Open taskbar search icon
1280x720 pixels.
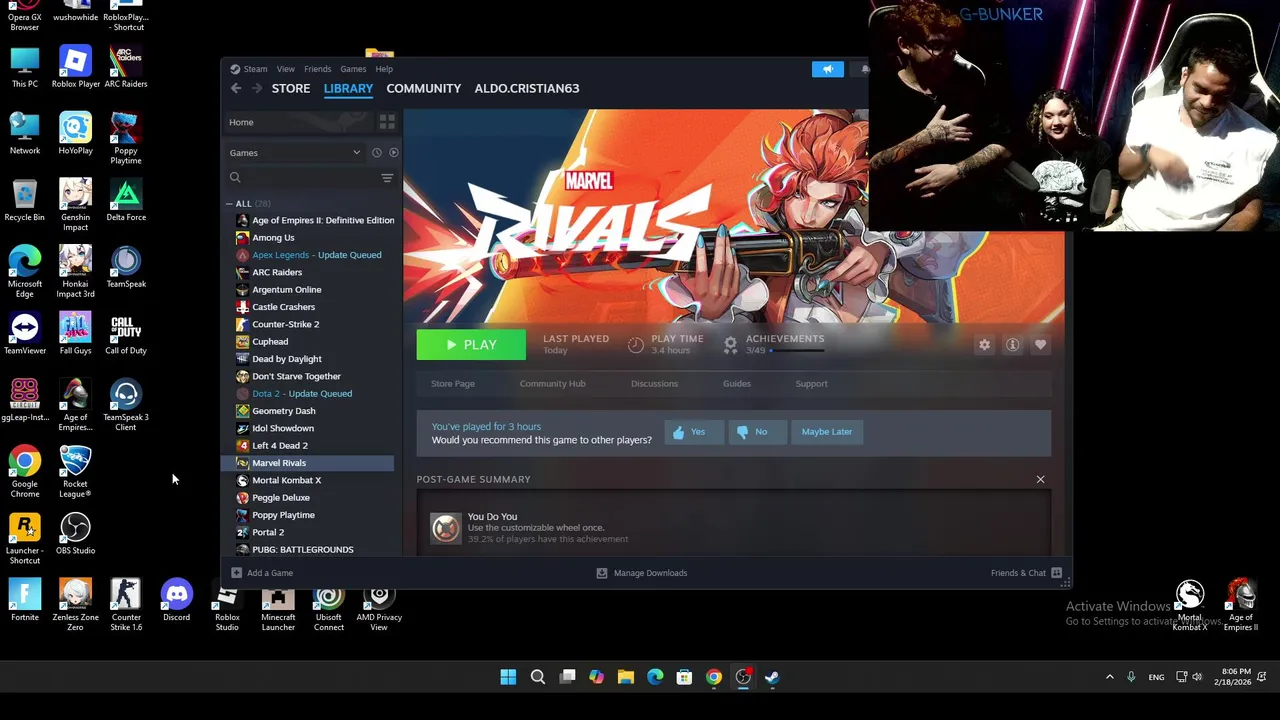pos(538,677)
